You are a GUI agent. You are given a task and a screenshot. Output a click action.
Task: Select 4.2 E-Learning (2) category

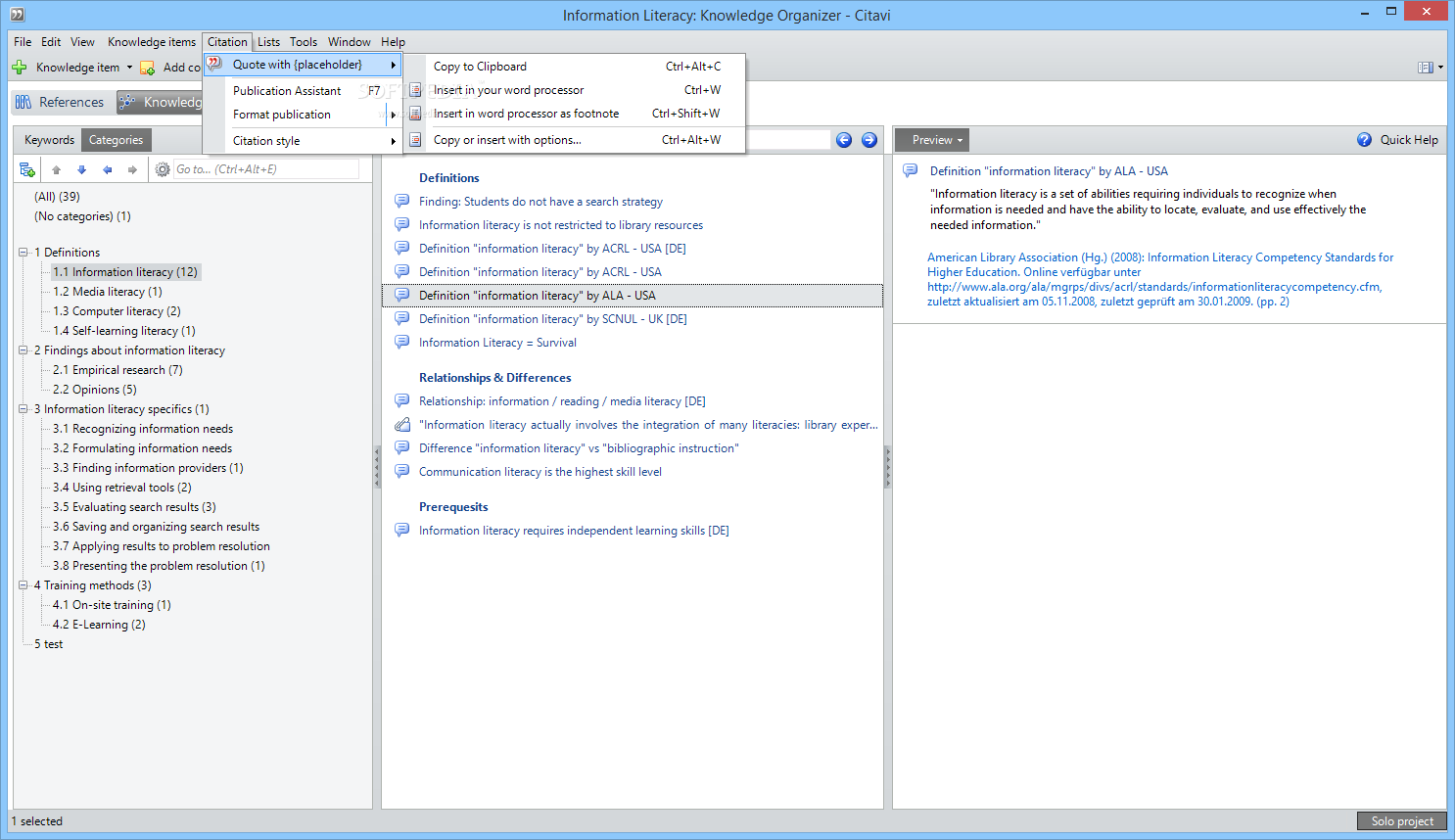coord(99,625)
